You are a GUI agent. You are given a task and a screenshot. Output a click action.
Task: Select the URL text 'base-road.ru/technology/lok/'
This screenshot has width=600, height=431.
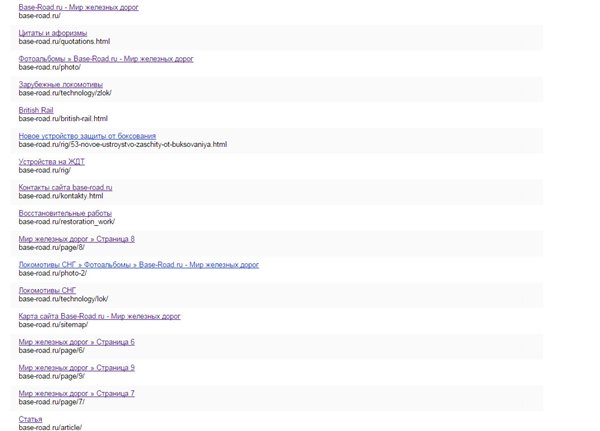(x=64, y=299)
